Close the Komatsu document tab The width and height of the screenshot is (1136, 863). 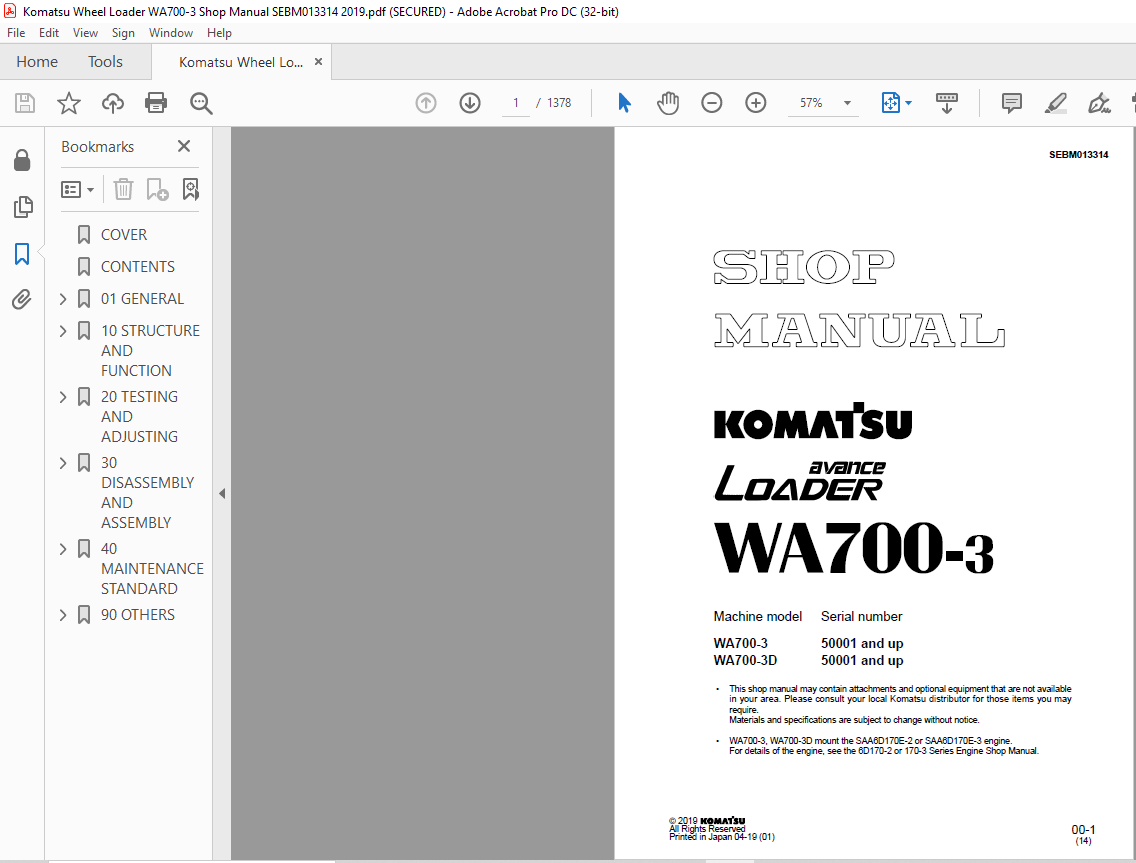(318, 62)
